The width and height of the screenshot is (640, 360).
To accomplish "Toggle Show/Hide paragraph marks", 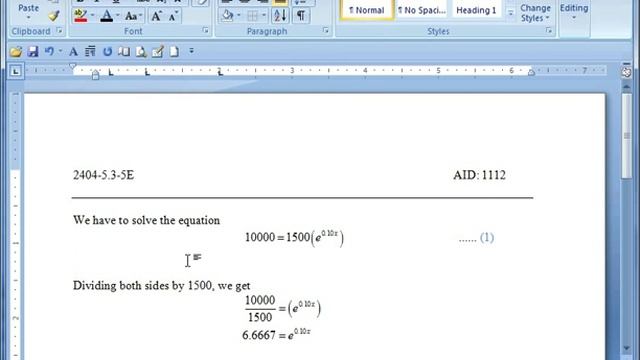I will coord(301,16).
